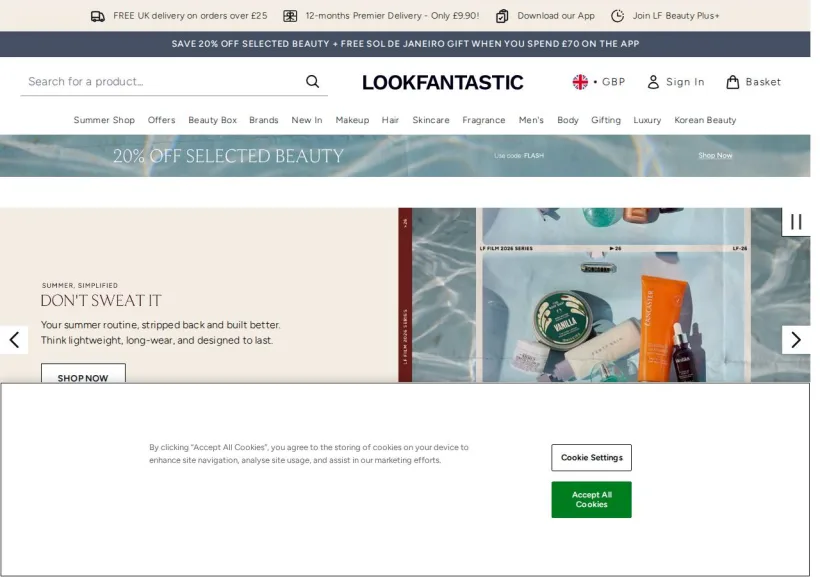Click the Premier Delivery gift box icon
The width and height of the screenshot is (820, 577).
290,16
